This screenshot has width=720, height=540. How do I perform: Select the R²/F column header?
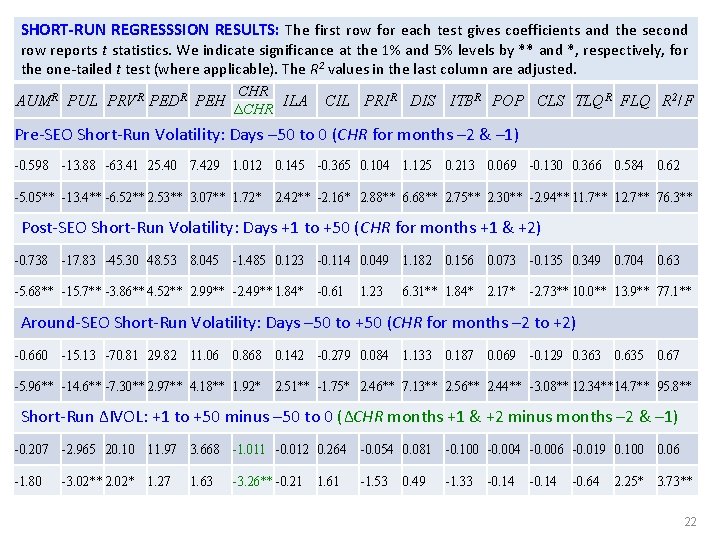[x=678, y=101]
